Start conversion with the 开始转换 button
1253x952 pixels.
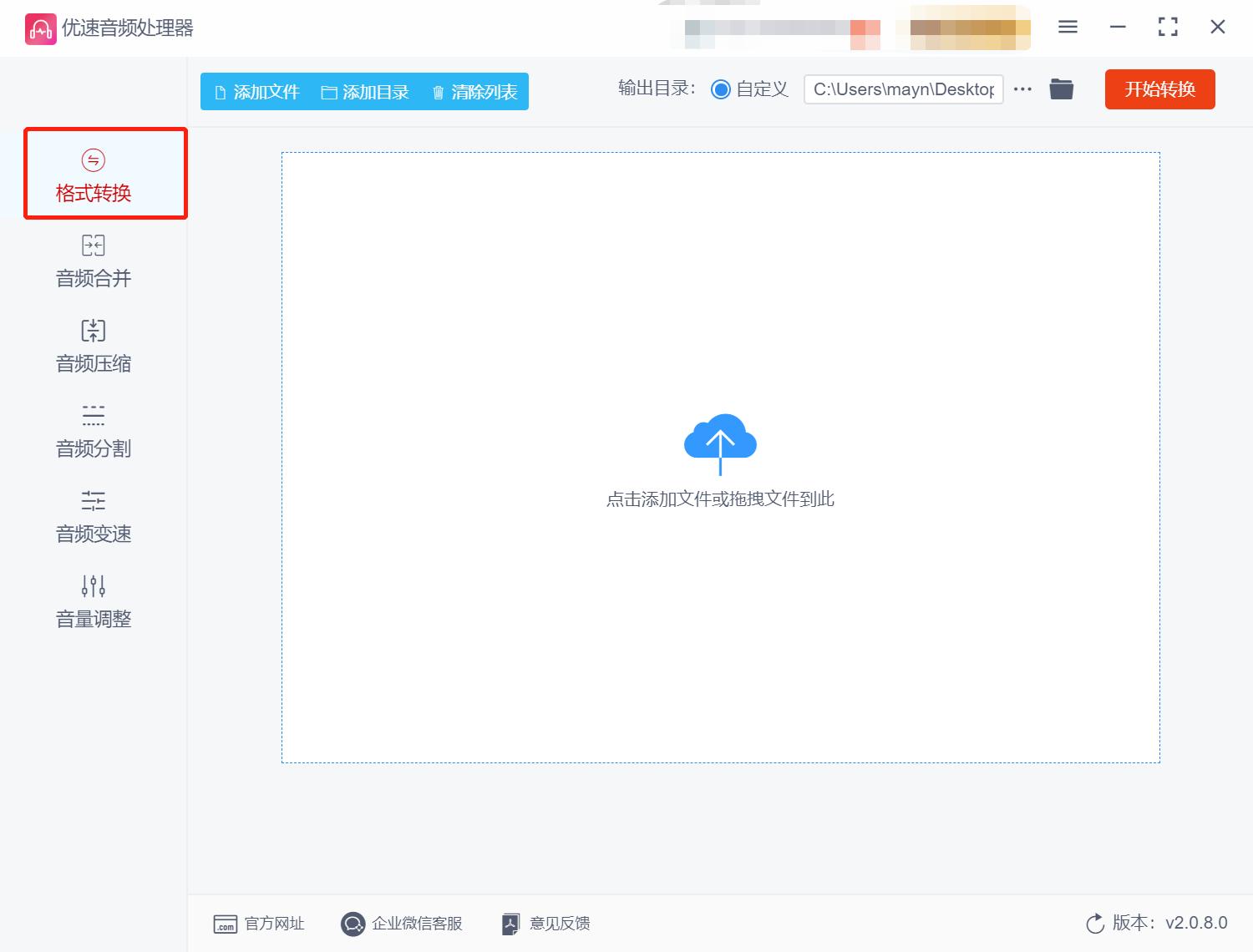click(1159, 89)
